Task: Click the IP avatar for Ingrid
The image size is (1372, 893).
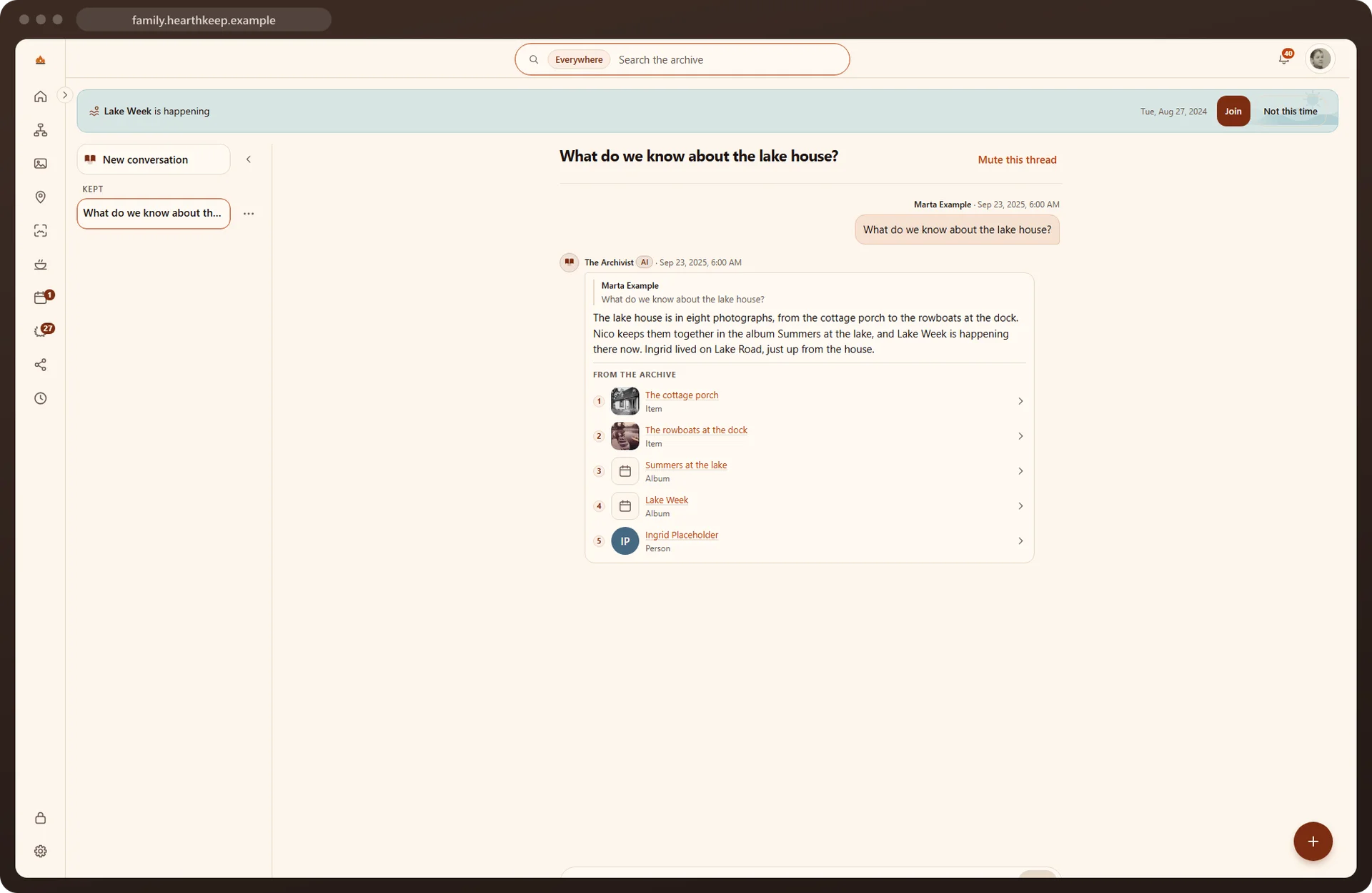Action: click(x=625, y=541)
